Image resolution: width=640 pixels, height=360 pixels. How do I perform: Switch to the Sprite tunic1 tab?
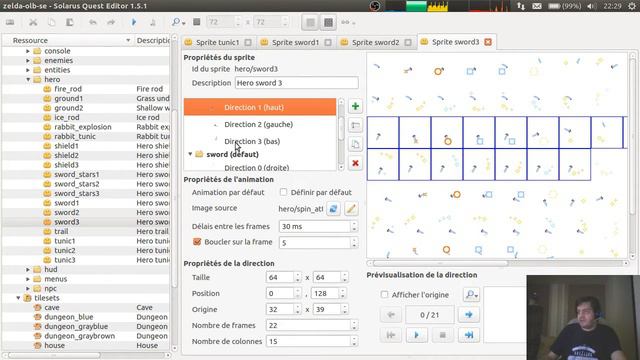pos(218,42)
